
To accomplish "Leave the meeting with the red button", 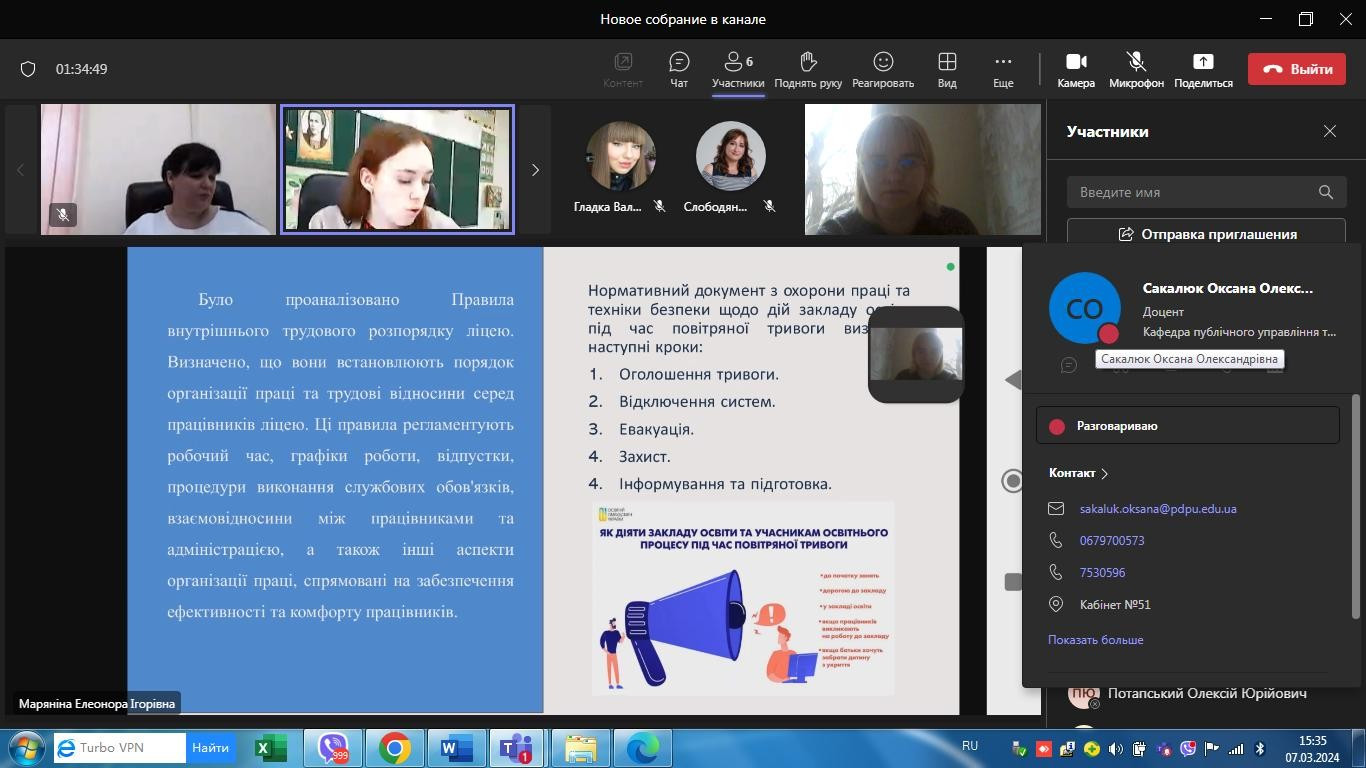I will (1296, 69).
